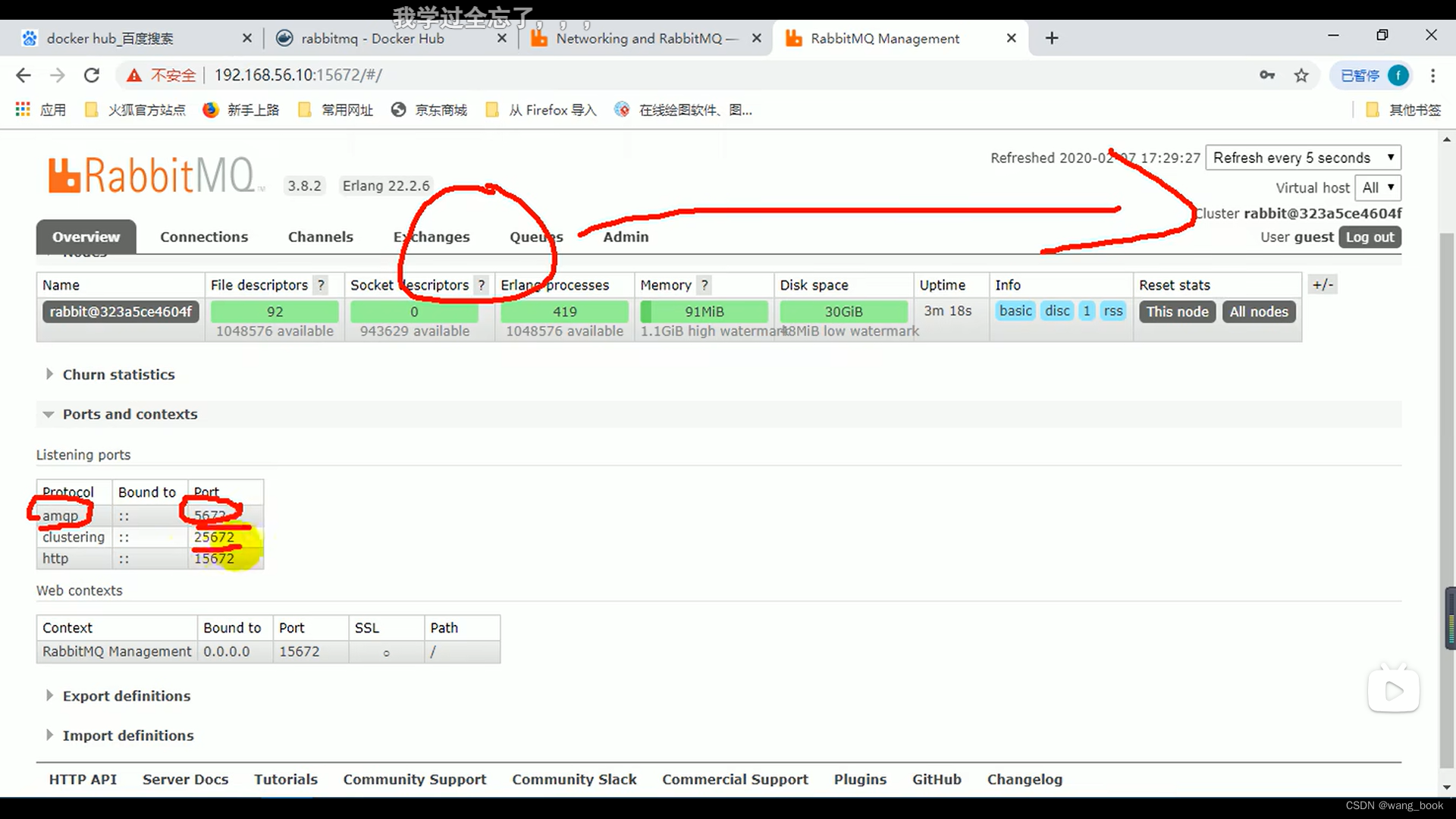Click the disc info tag
The width and height of the screenshot is (1456, 819).
point(1057,311)
